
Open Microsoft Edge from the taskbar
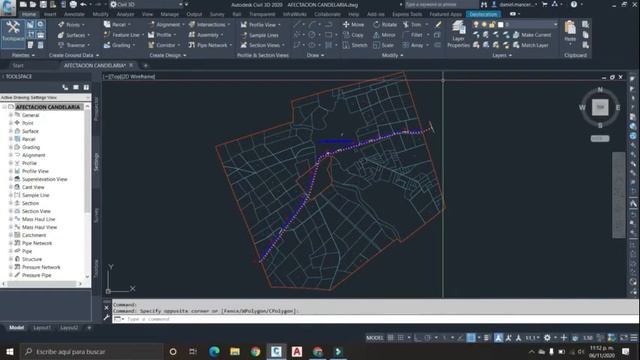point(214,351)
